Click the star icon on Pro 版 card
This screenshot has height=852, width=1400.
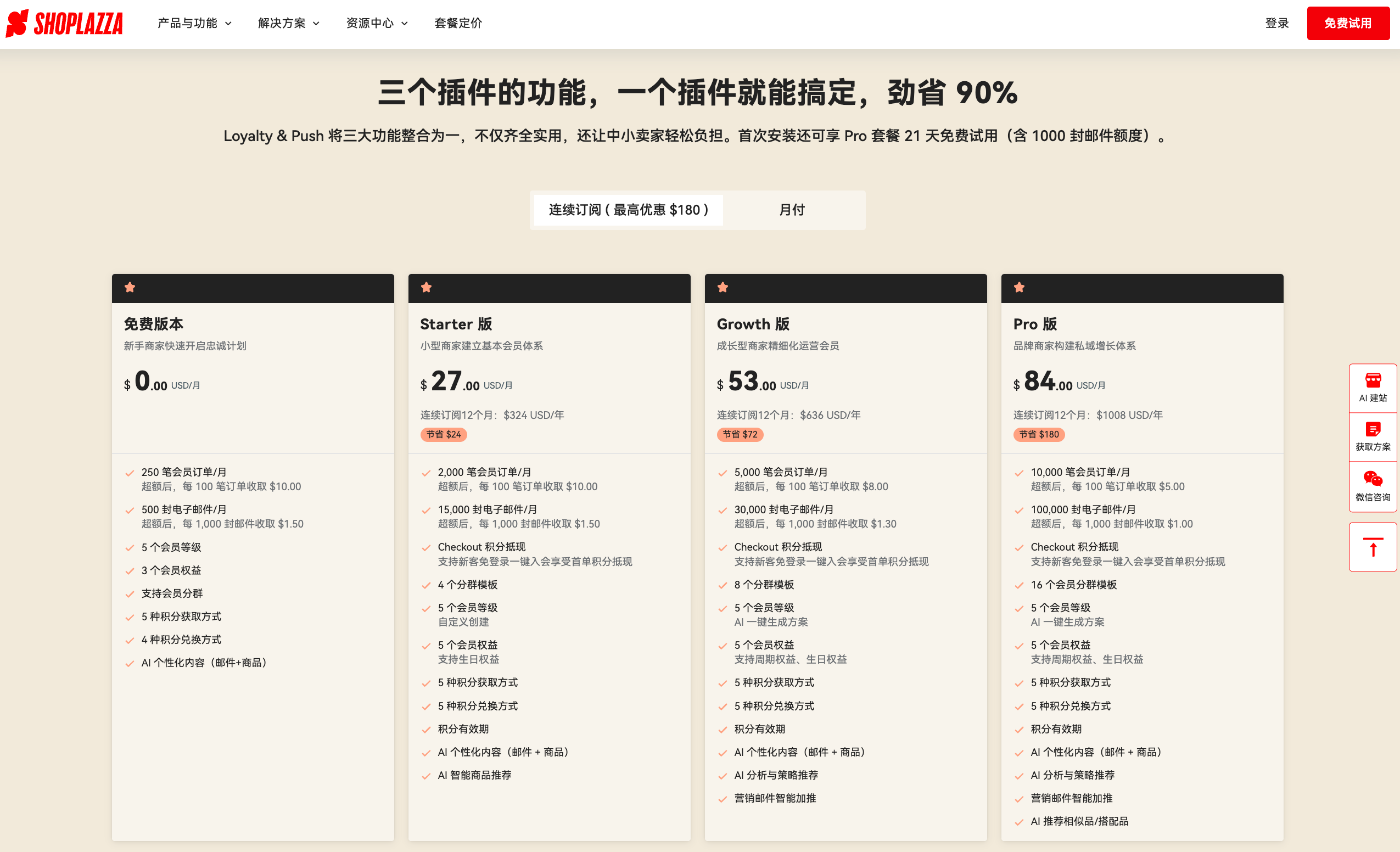pos(1020,288)
